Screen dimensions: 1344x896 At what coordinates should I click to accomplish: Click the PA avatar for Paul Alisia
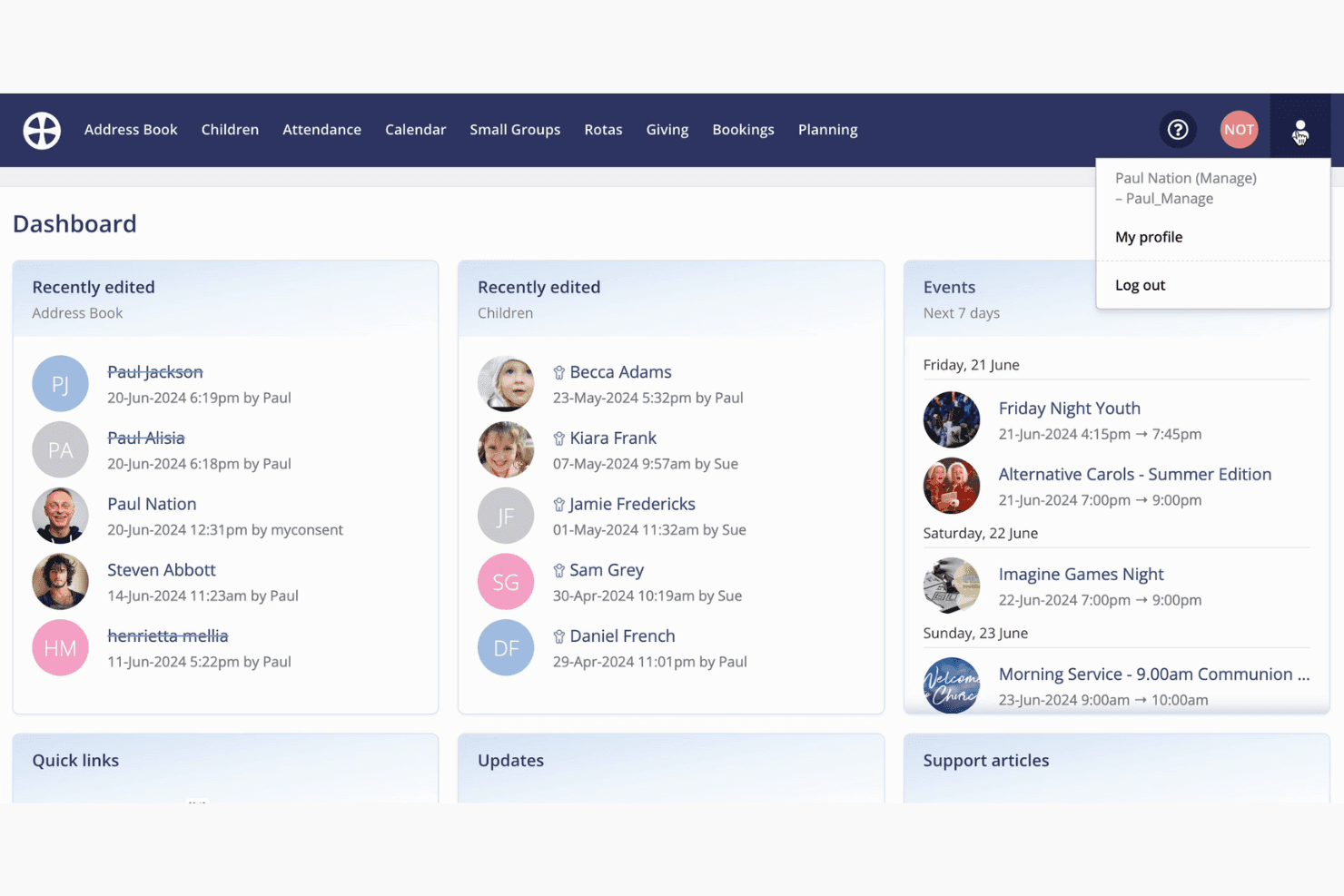click(60, 449)
